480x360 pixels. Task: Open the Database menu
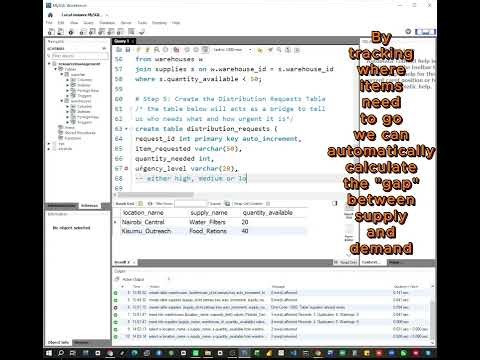(107, 23)
